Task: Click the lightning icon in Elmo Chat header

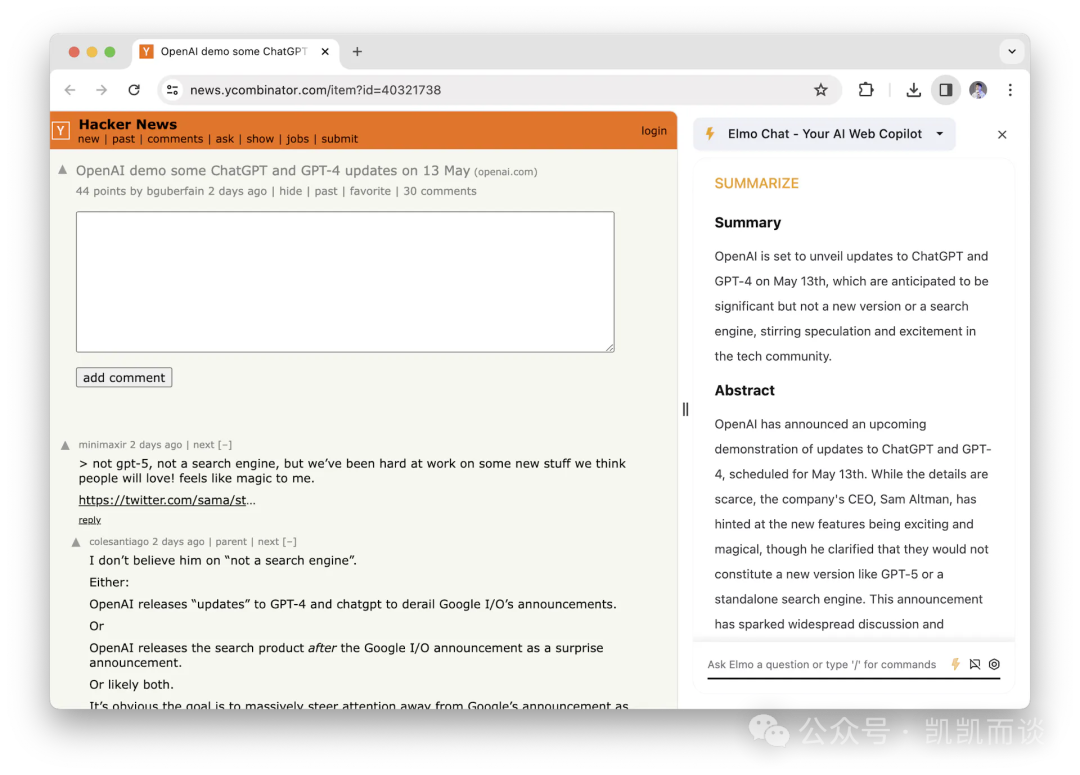Action: point(710,134)
